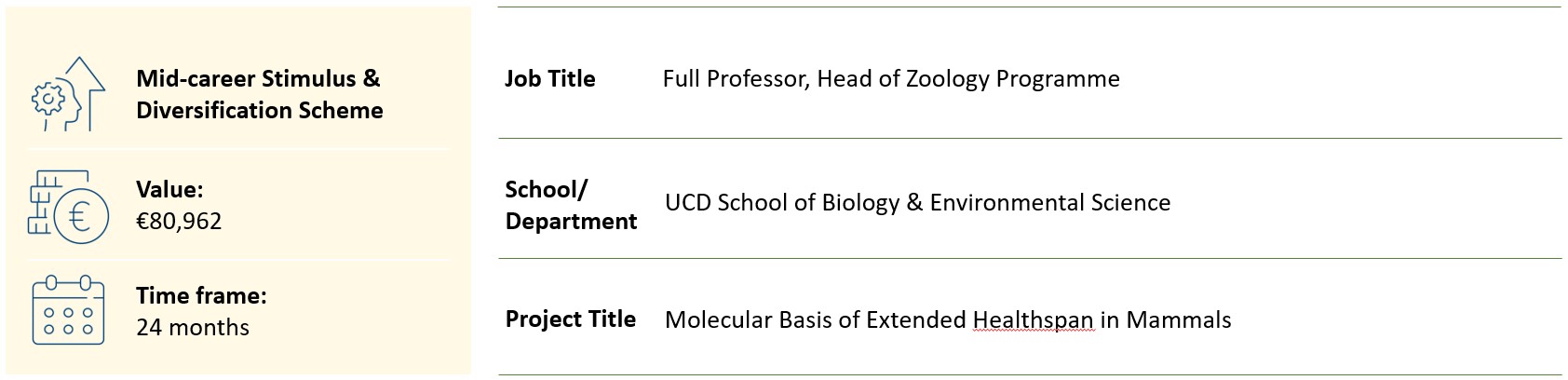1568x380 pixels.
Task: Click the "Value:" label
Action: [x=169, y=189]
